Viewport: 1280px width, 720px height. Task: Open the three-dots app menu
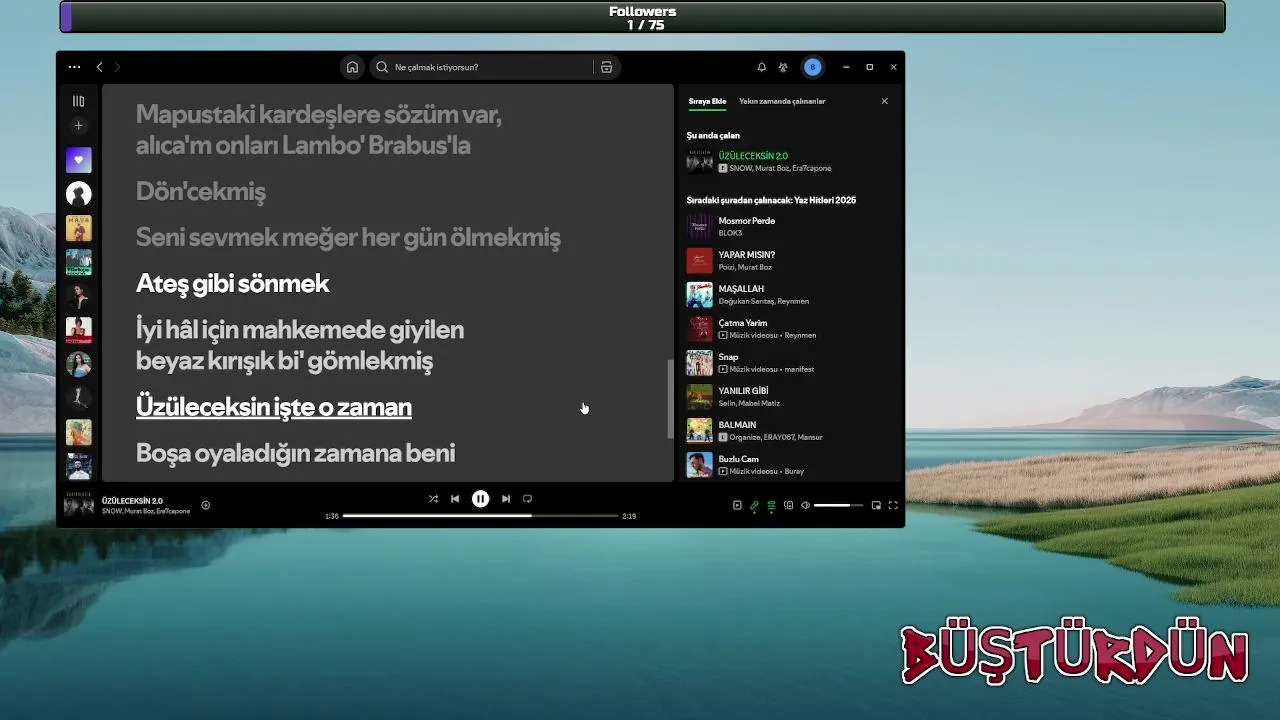74,67
